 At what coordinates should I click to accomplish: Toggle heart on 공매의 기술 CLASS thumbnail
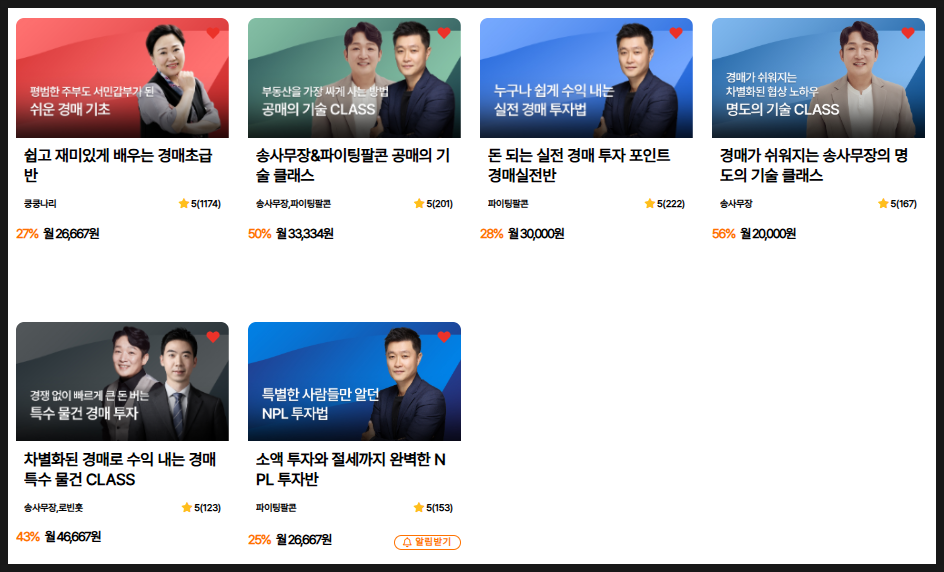444,33
